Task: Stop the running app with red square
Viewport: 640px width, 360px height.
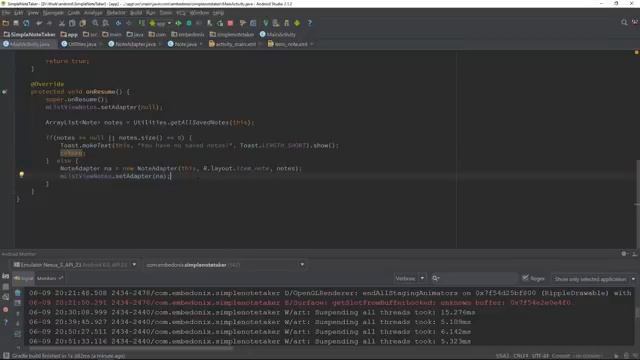Action: pos(230,23)
